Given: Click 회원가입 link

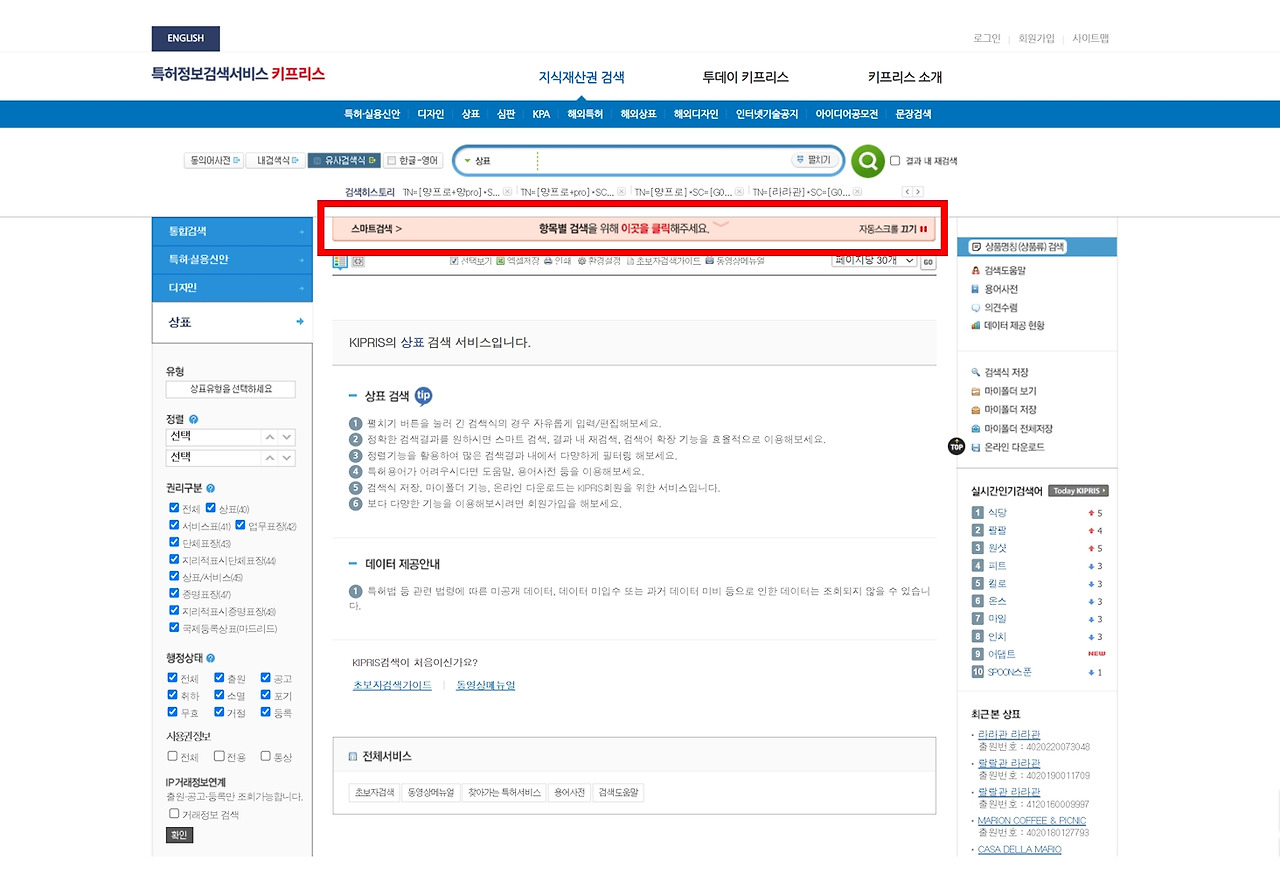Looking at the screenshot, I should click(1036, 38).
